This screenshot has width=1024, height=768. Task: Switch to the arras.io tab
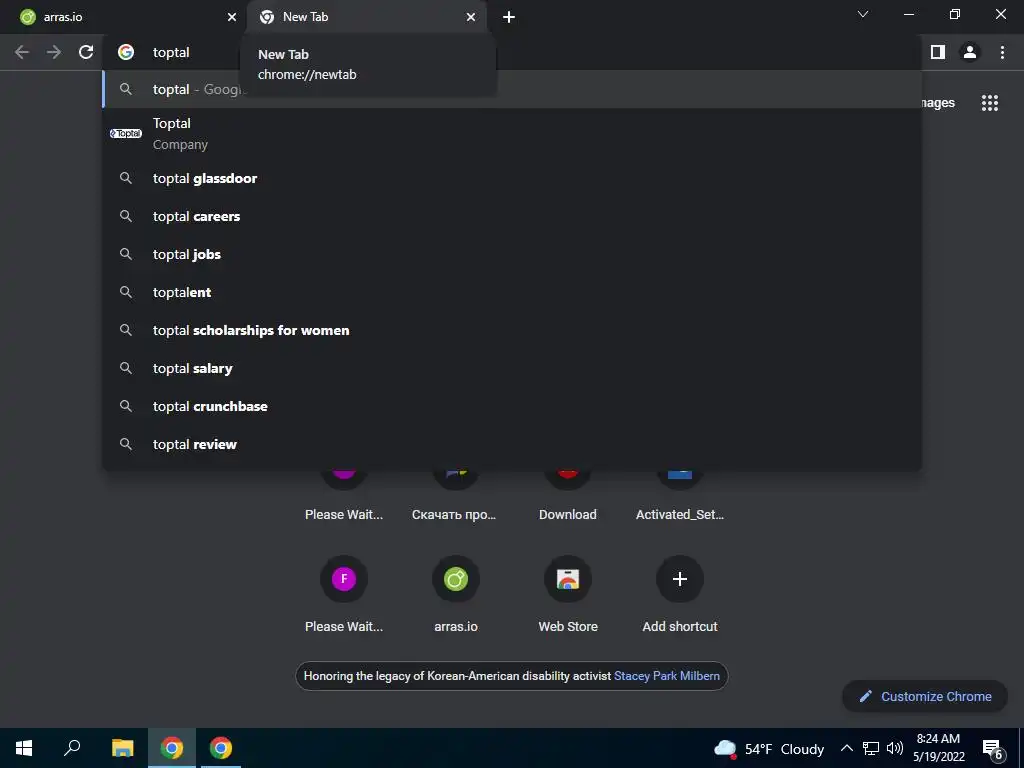point(129,17)
